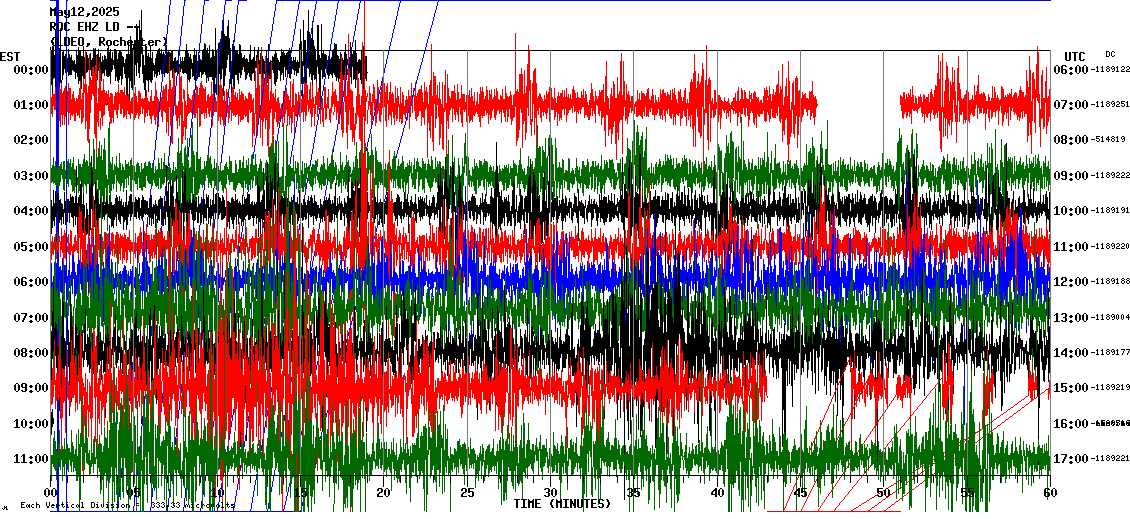This screenshot has height=519, width=1130.
Task: Click the Each Vertical Division scale note
Action: tap(125, 506)
